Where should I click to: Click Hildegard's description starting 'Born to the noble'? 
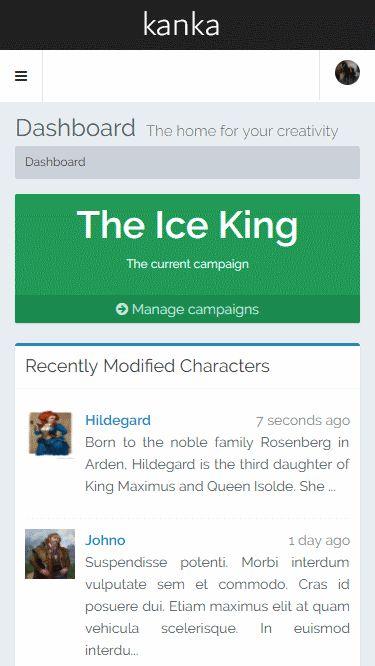click(x=217, y=464)
